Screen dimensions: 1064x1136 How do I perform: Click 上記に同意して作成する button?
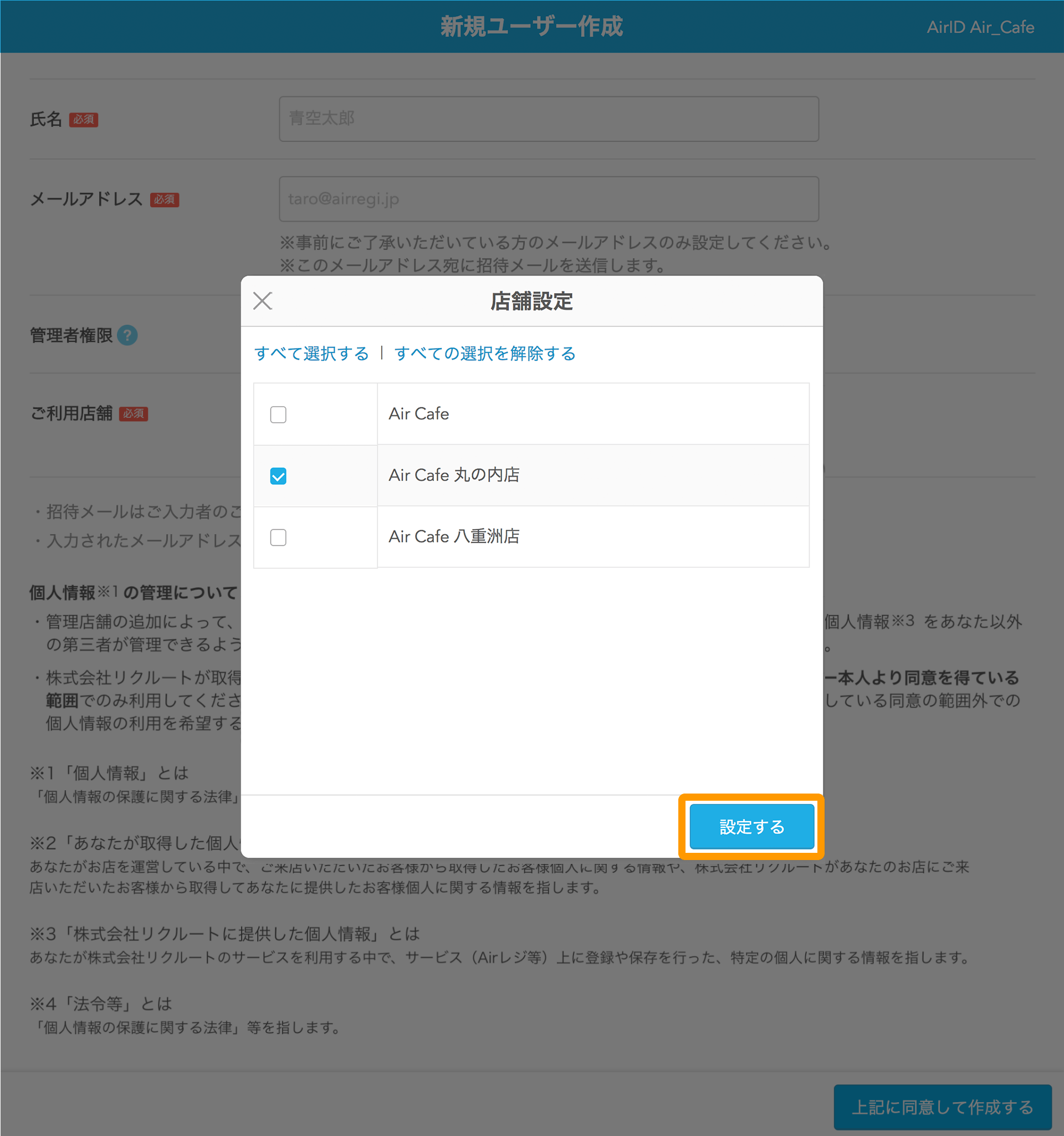tap(942, 1107)
